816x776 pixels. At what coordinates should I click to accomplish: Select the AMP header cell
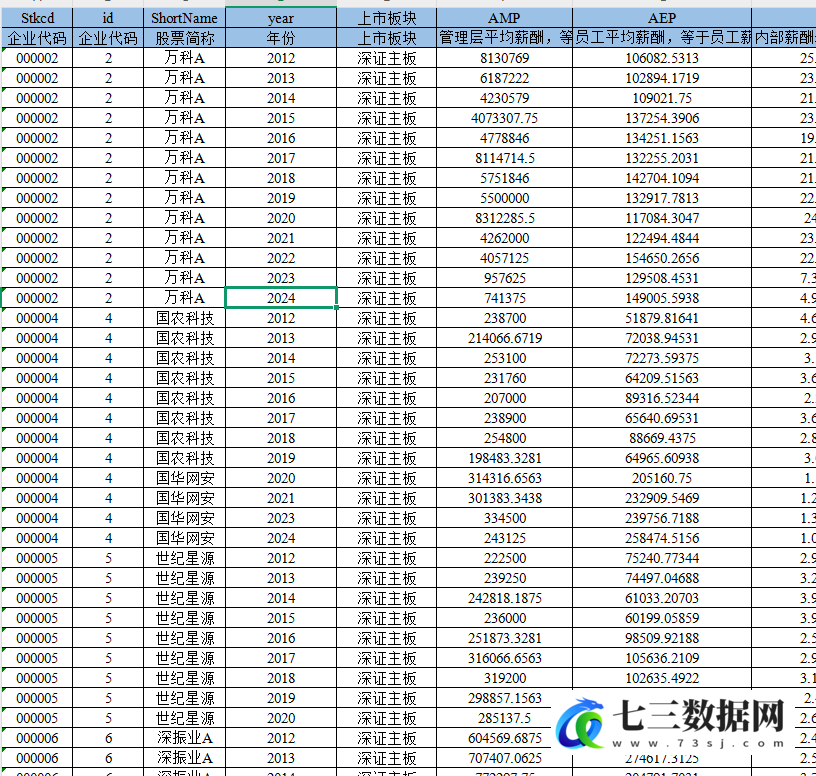504,18
